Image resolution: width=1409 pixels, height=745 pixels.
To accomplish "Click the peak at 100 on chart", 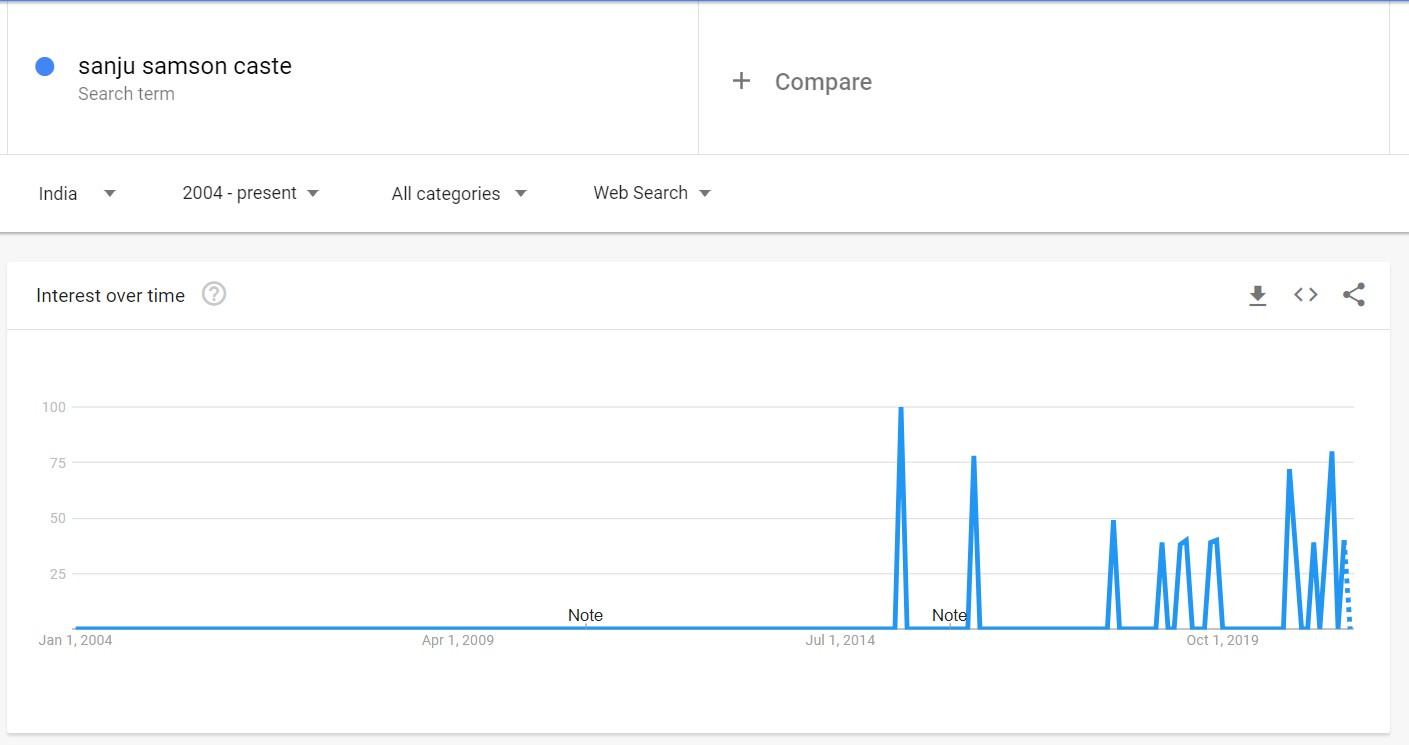I will [x=901, y=409].
